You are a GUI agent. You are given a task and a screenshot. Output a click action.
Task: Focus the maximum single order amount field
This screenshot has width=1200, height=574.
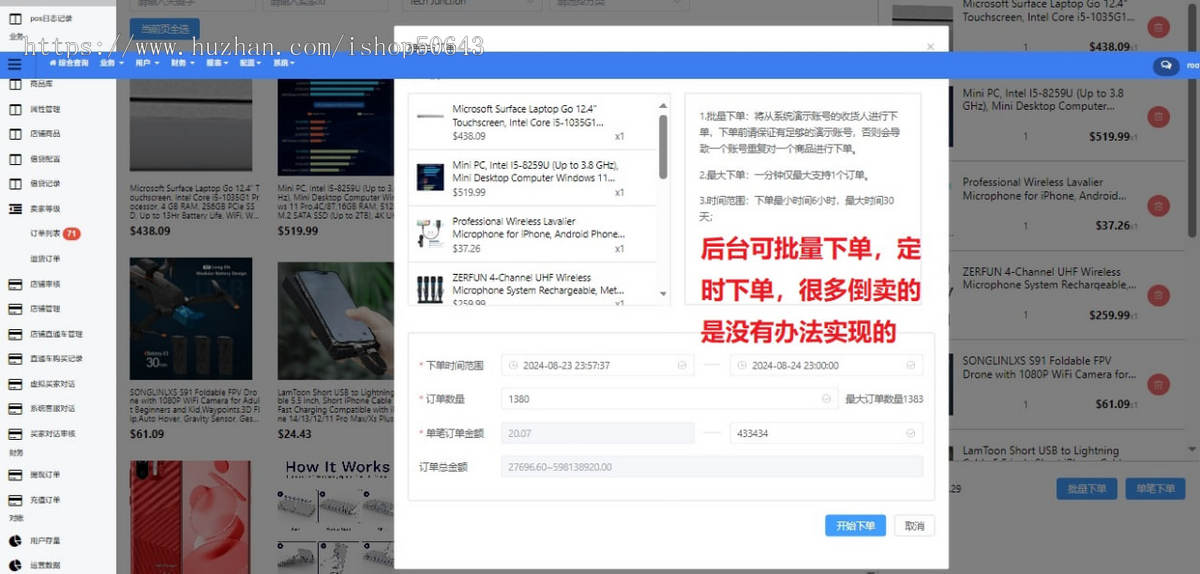(x=826, y=433)
